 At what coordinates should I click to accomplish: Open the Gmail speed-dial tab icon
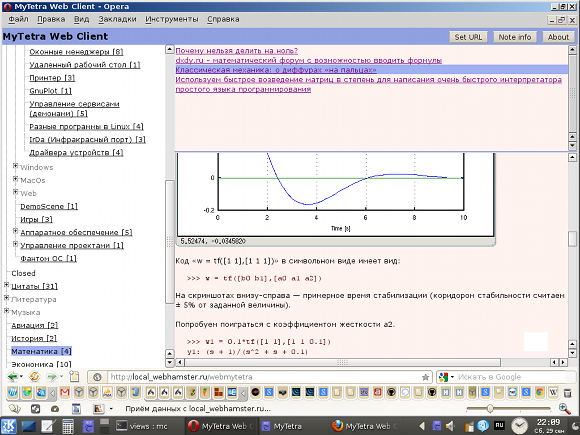tap(65, 392)
